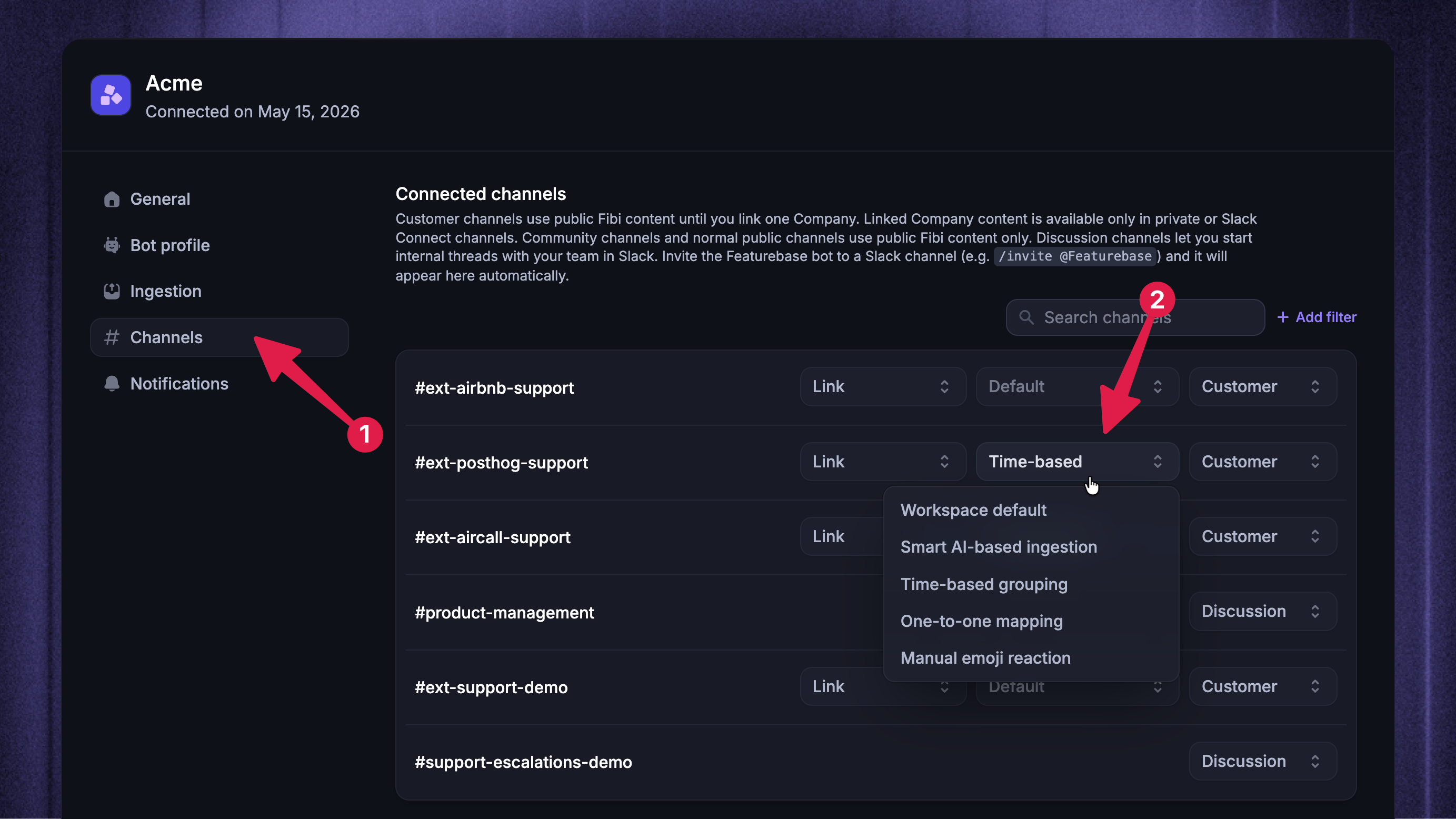Click the magnifier icon in channel search
This screenshot has width=1456, height=819.
pyautogui.click(x=1026, y=318)
